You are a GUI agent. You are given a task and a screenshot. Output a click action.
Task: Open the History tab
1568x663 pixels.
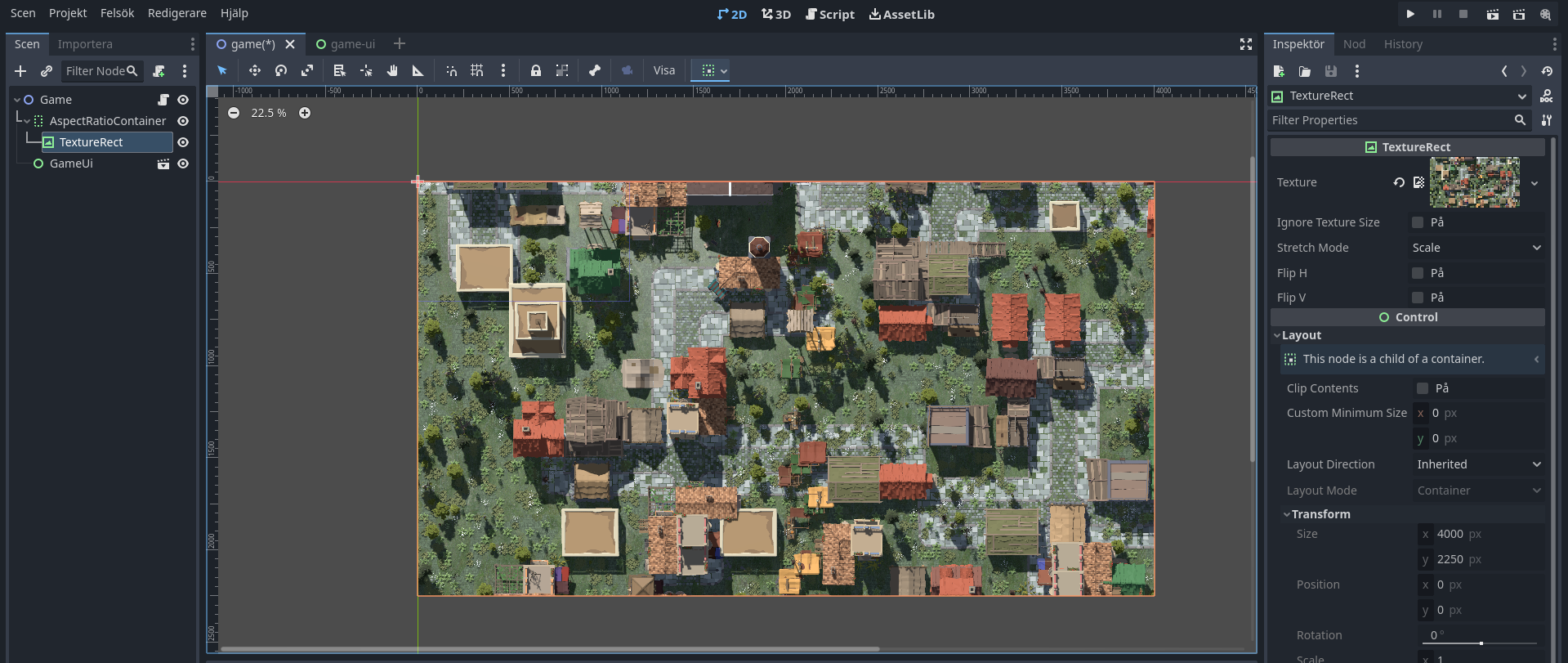(x=1403, y=44)
